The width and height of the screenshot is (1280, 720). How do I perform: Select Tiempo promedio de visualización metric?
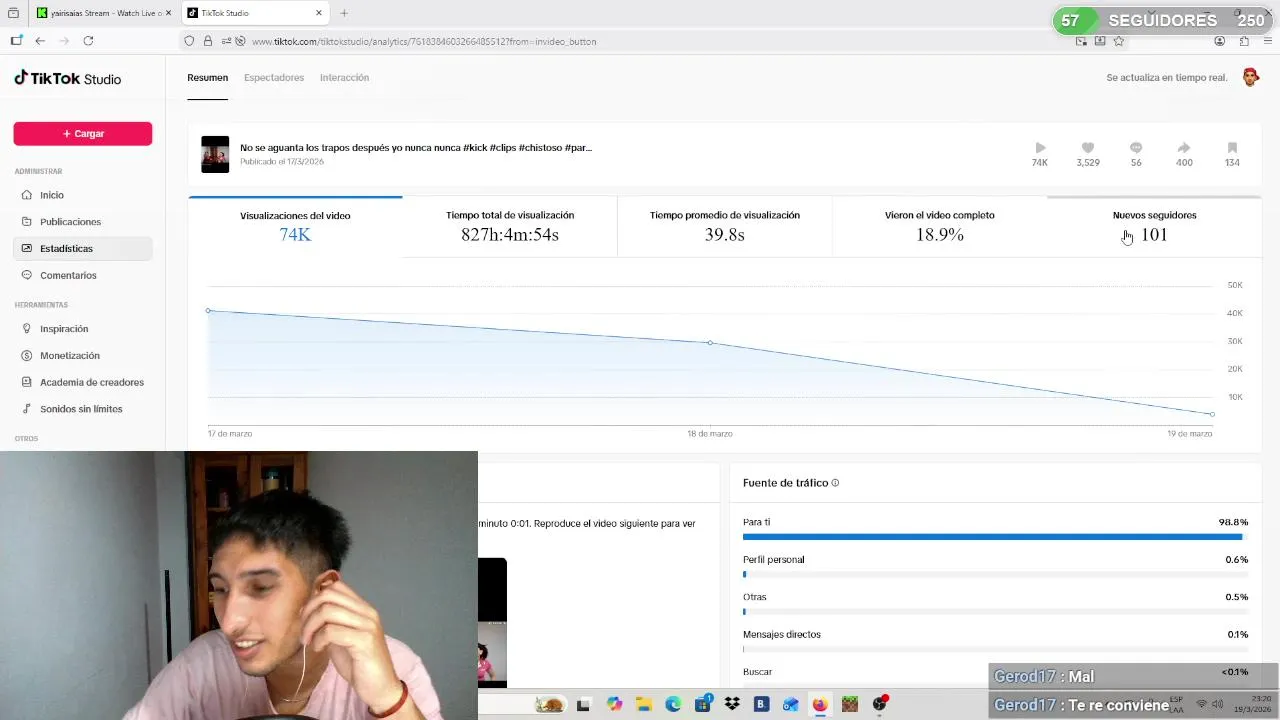point(725,227)
